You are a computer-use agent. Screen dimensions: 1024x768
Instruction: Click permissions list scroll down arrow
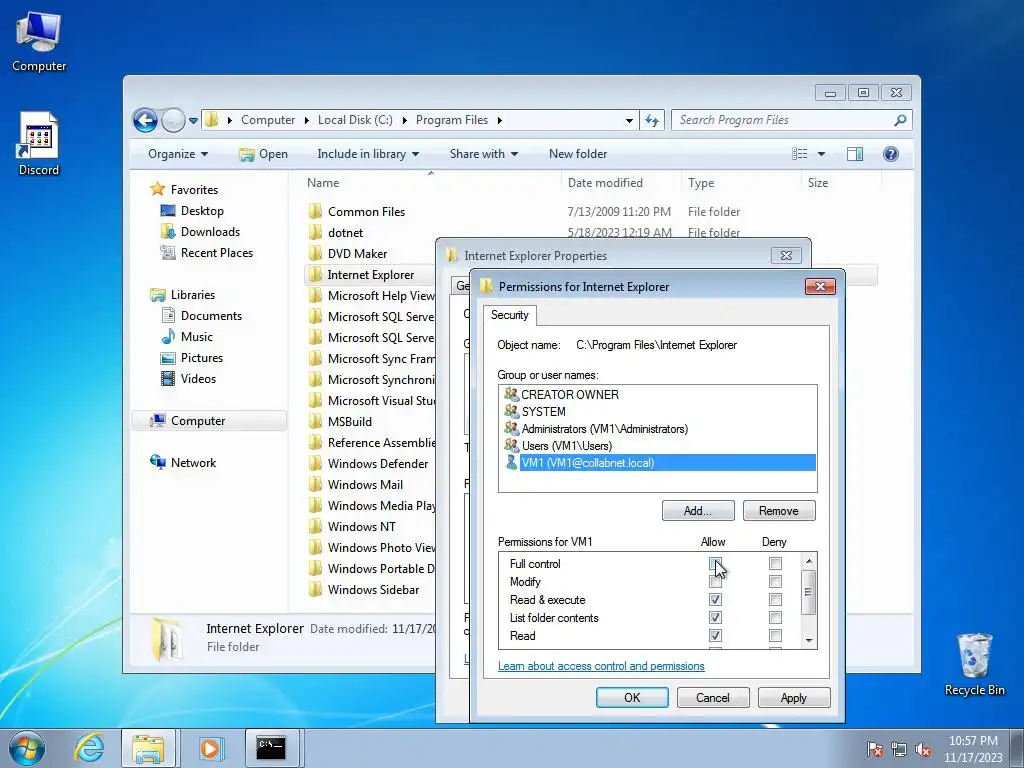(809, 641)
